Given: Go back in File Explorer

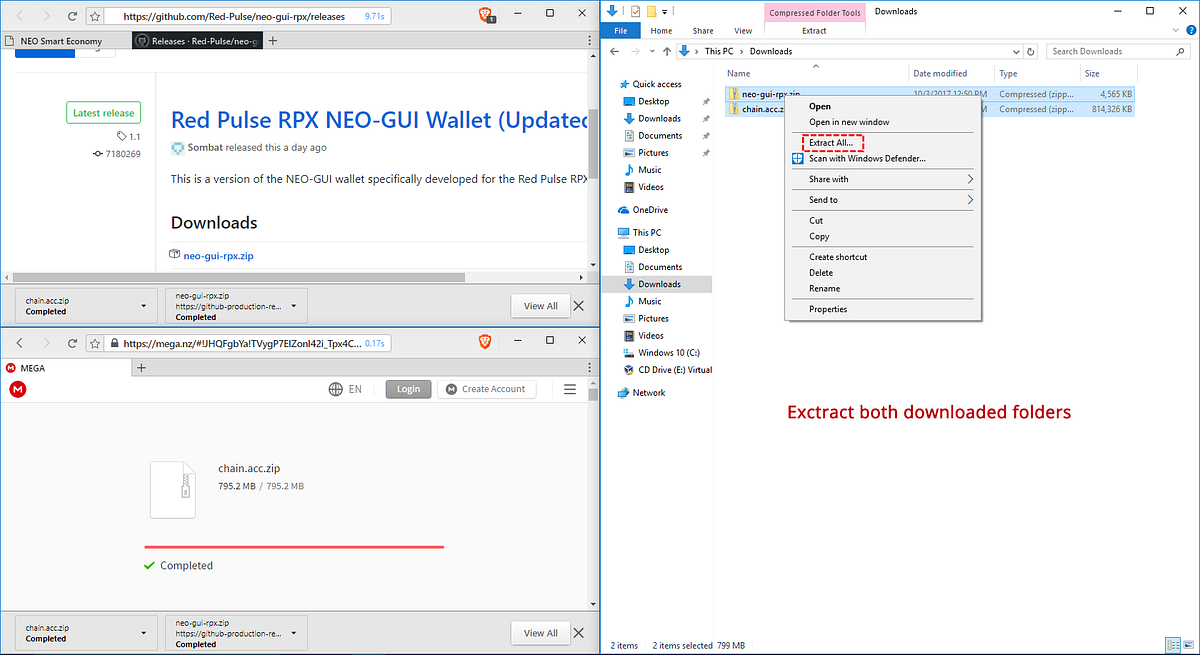Looking at the screenshot, I should point(615,51).
